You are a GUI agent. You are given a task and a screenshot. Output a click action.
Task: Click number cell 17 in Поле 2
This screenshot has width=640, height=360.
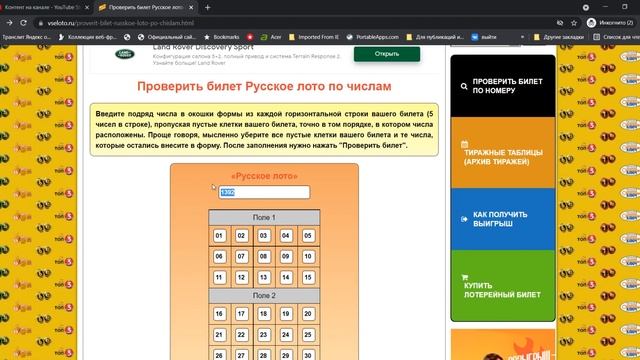pyautogui.click(x=241, y=313)
